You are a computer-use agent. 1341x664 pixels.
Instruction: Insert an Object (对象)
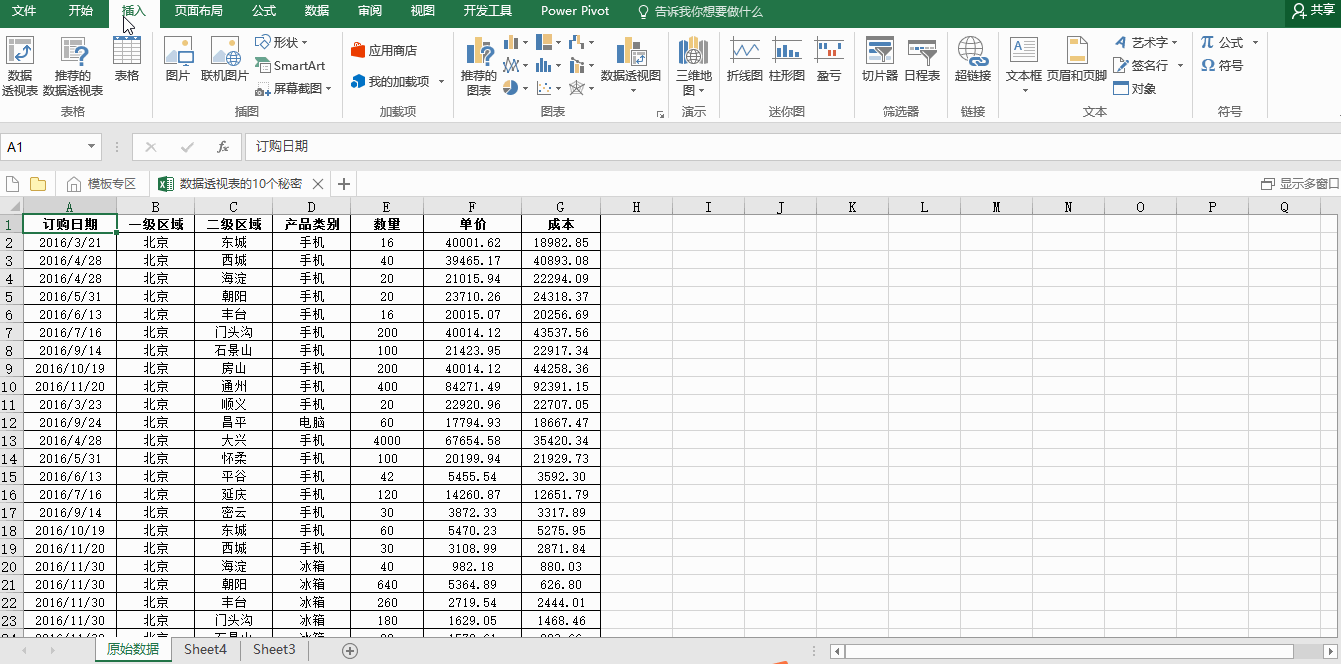1135,88
